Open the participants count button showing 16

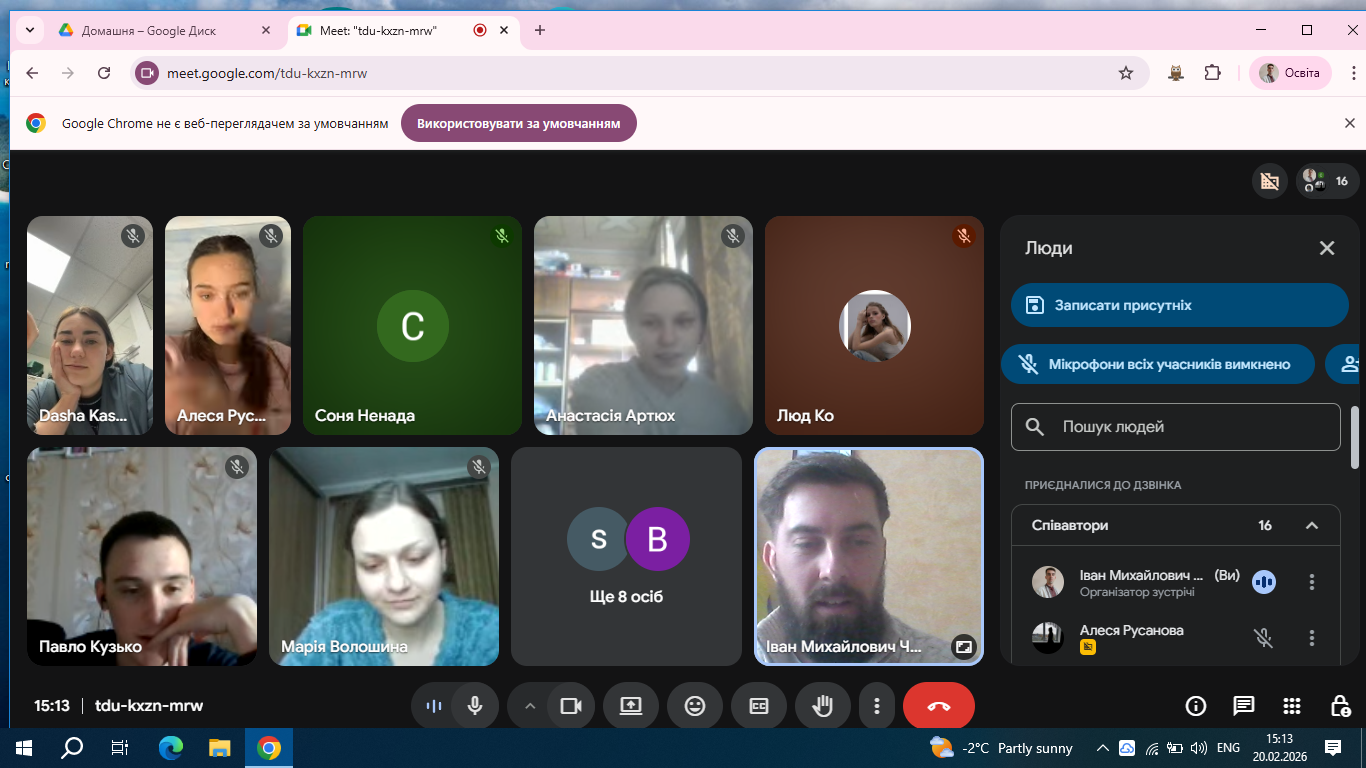coord(1328,181)
